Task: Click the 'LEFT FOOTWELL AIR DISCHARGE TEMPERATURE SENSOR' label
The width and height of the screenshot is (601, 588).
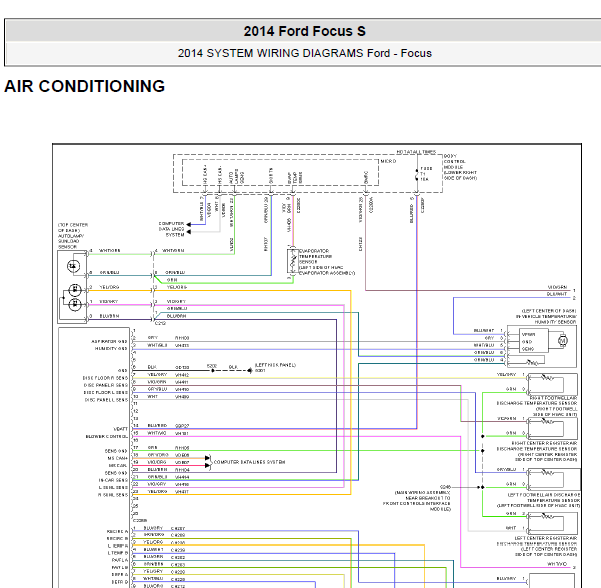Action: coord(539,500)
